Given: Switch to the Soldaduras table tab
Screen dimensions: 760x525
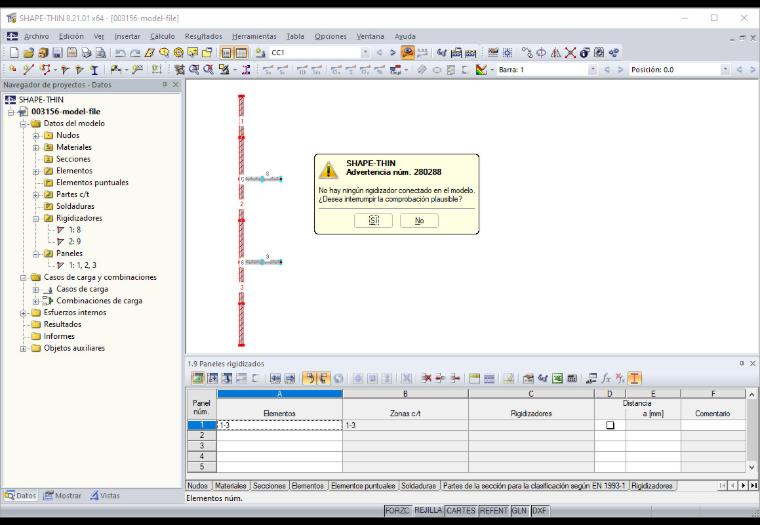Looking at the screenshot, I should [x=419, y=486].
